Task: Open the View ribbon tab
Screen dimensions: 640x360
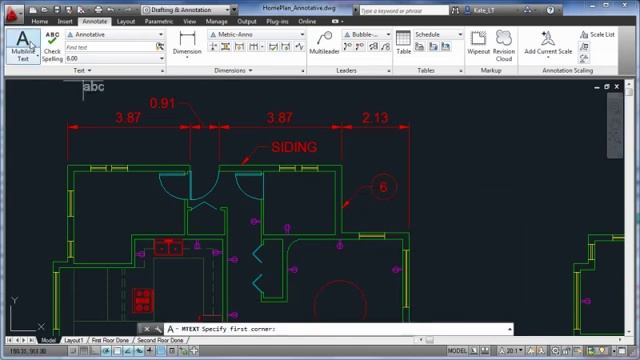Action: tap(189, 21)
